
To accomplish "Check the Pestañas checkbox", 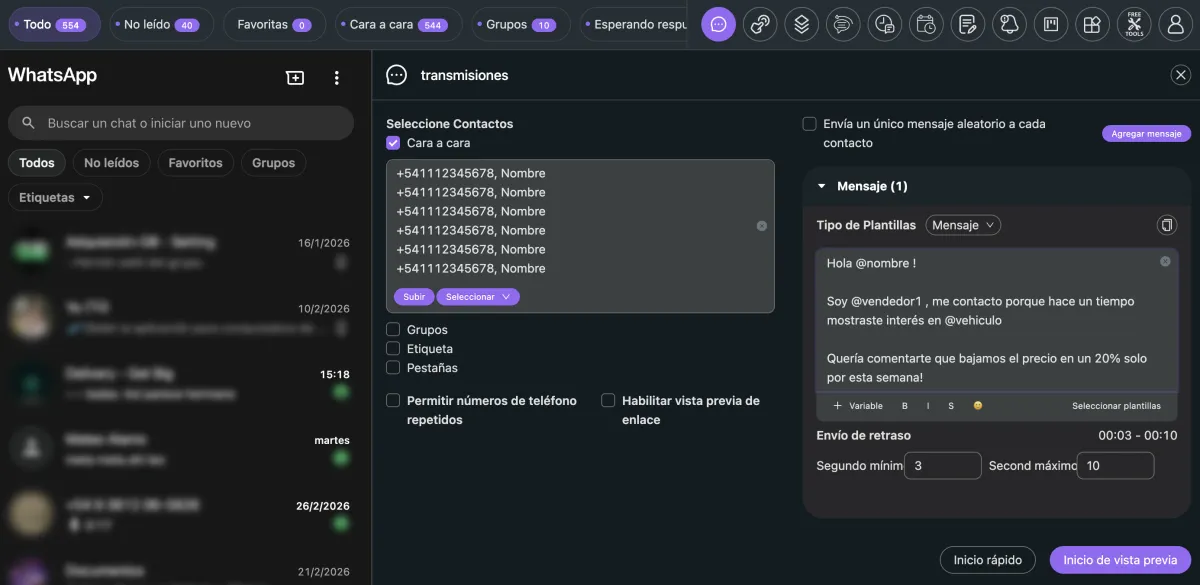I will pos(393,367).
